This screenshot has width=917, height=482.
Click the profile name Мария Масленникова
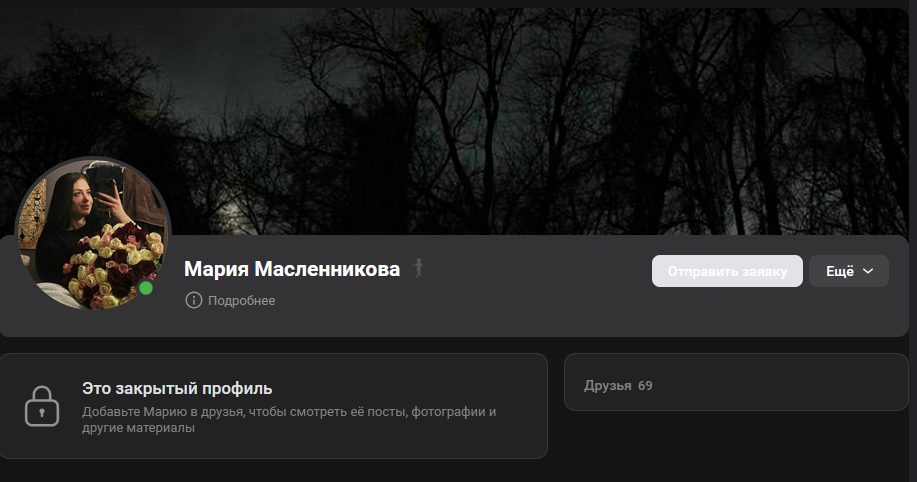pyautogui.click(x=292, y=269)
